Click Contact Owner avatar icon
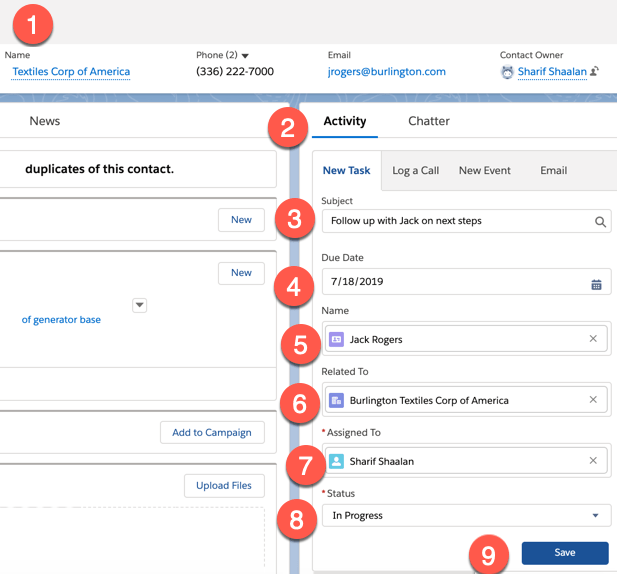This screenshot has height=574, width=617. 507,72
